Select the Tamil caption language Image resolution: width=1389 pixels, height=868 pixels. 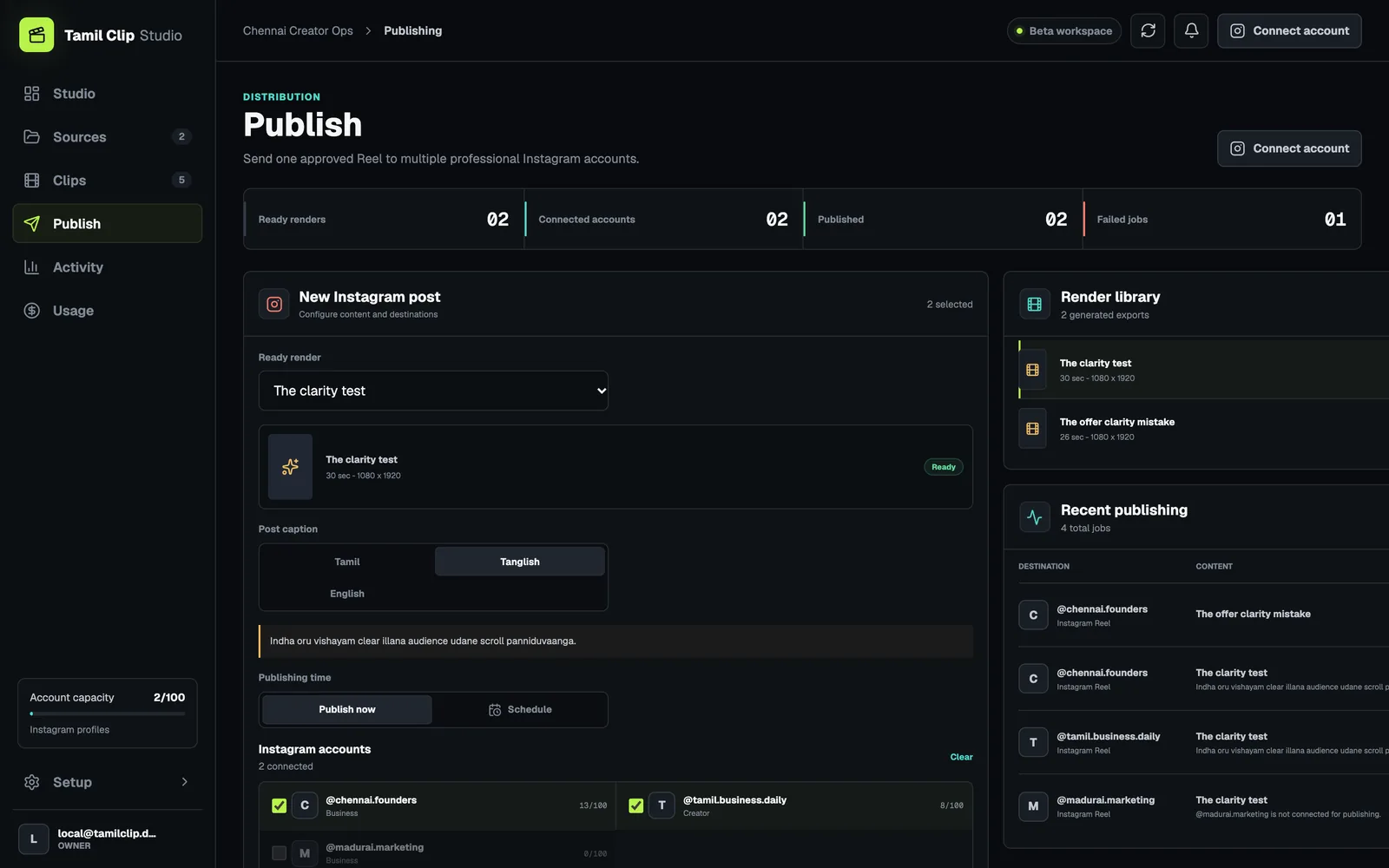click(x=347, y=562)
